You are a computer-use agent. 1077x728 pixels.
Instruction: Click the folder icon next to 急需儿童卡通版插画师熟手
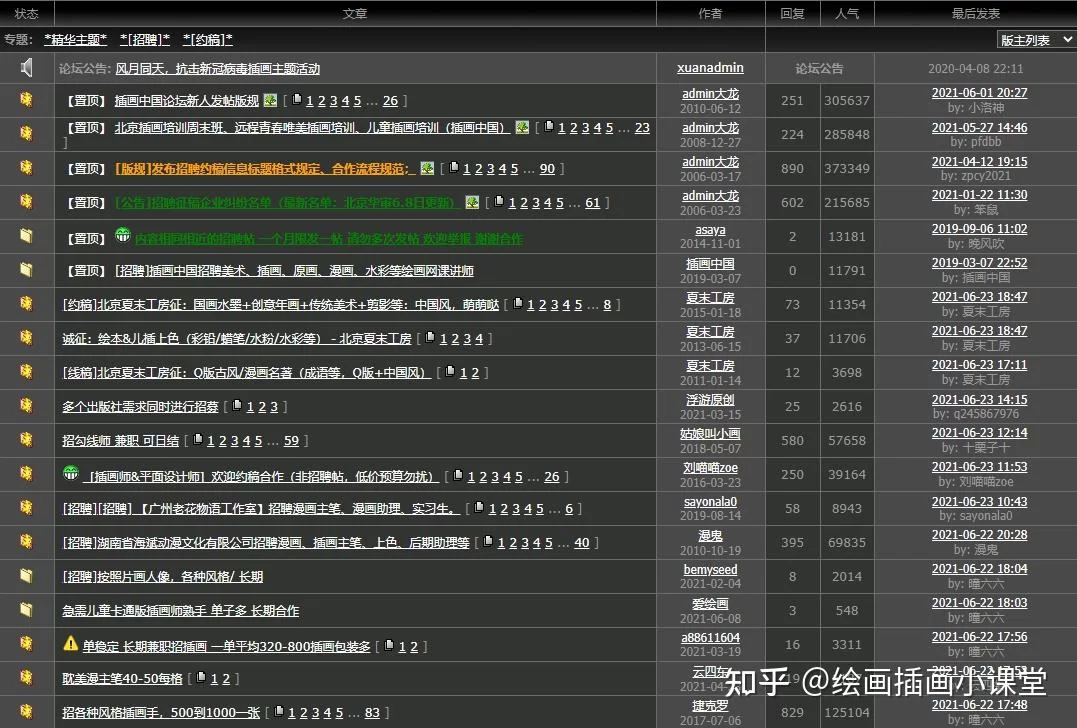(26, 611)
